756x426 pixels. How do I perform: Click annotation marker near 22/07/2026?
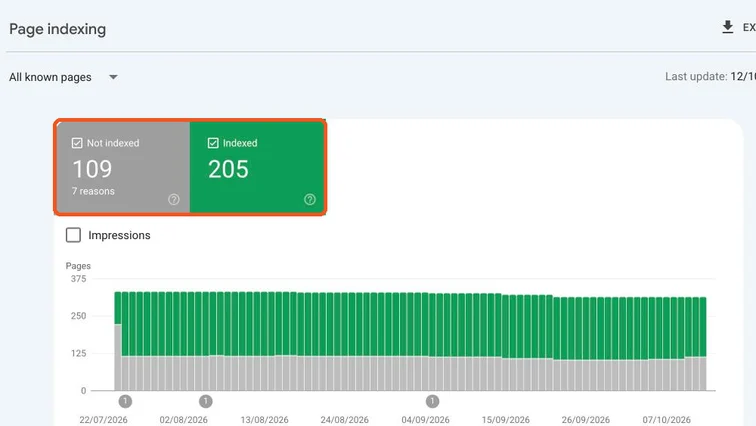point(125,401)
